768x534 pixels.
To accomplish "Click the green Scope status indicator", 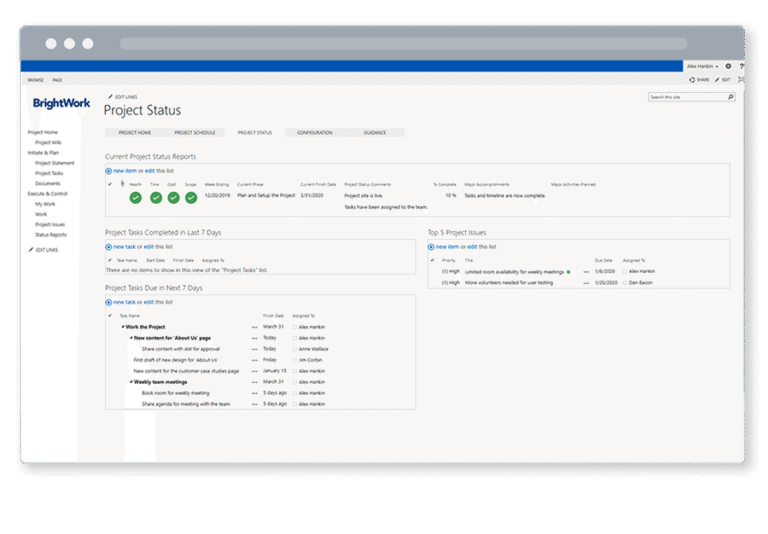I will click(191, 197).
